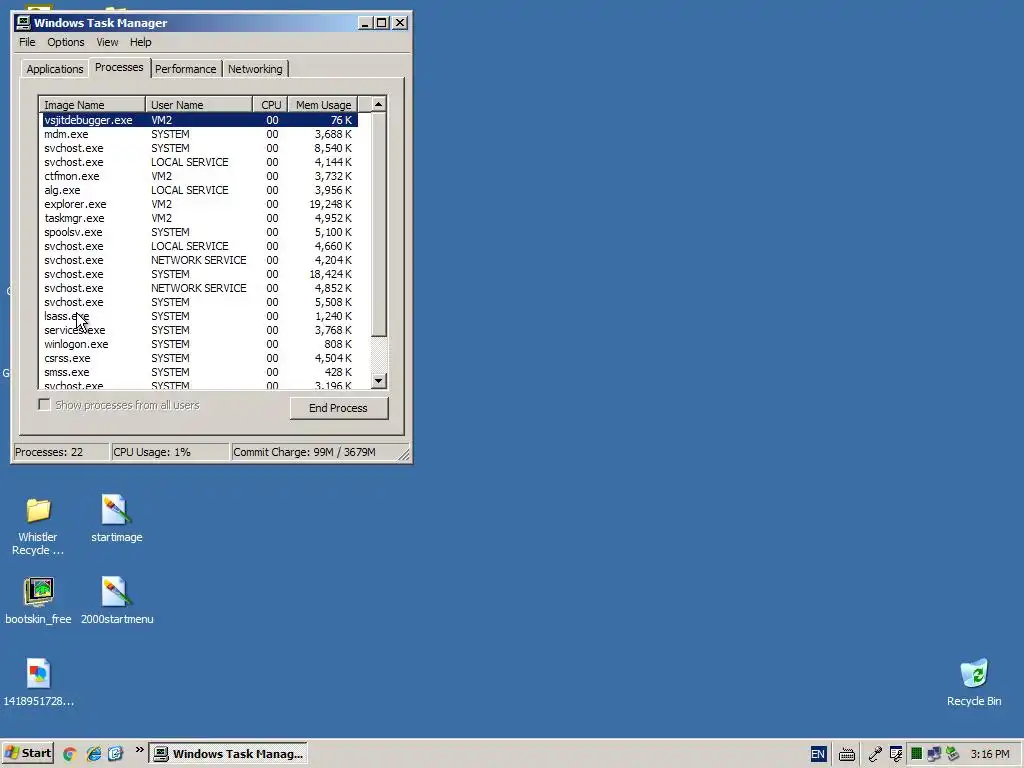Click the Windows Task Manager taskbar button
1024x768 pixels.
pos(228,754)
